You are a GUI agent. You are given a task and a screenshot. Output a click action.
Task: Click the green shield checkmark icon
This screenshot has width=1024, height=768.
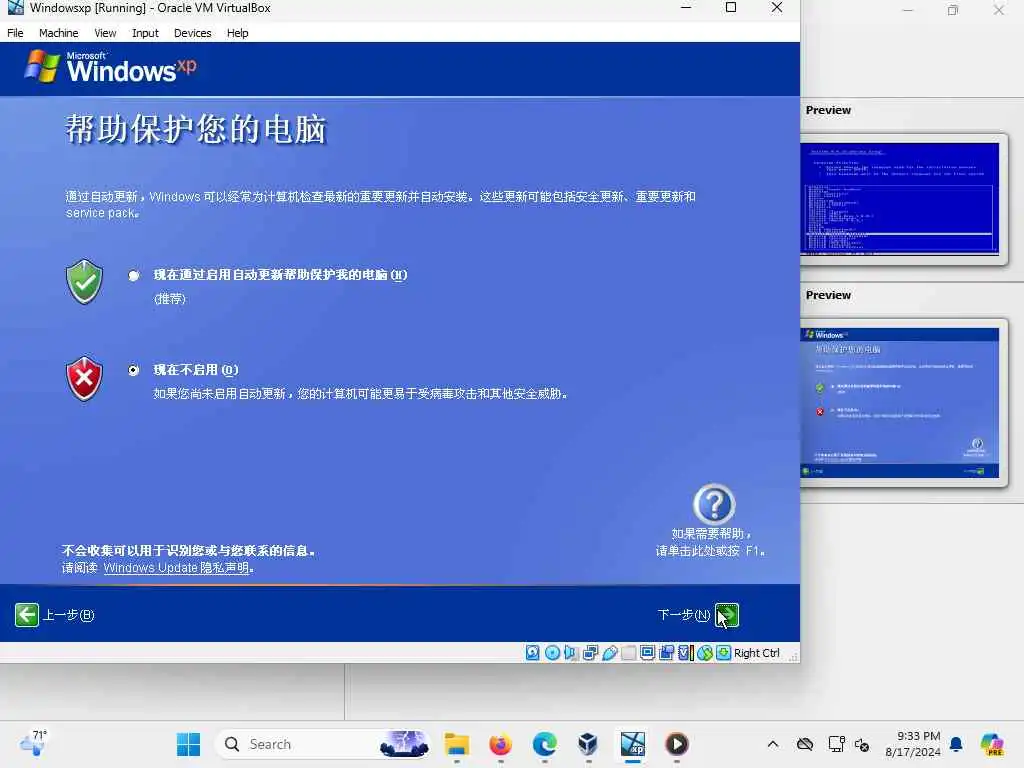[84, 281]
